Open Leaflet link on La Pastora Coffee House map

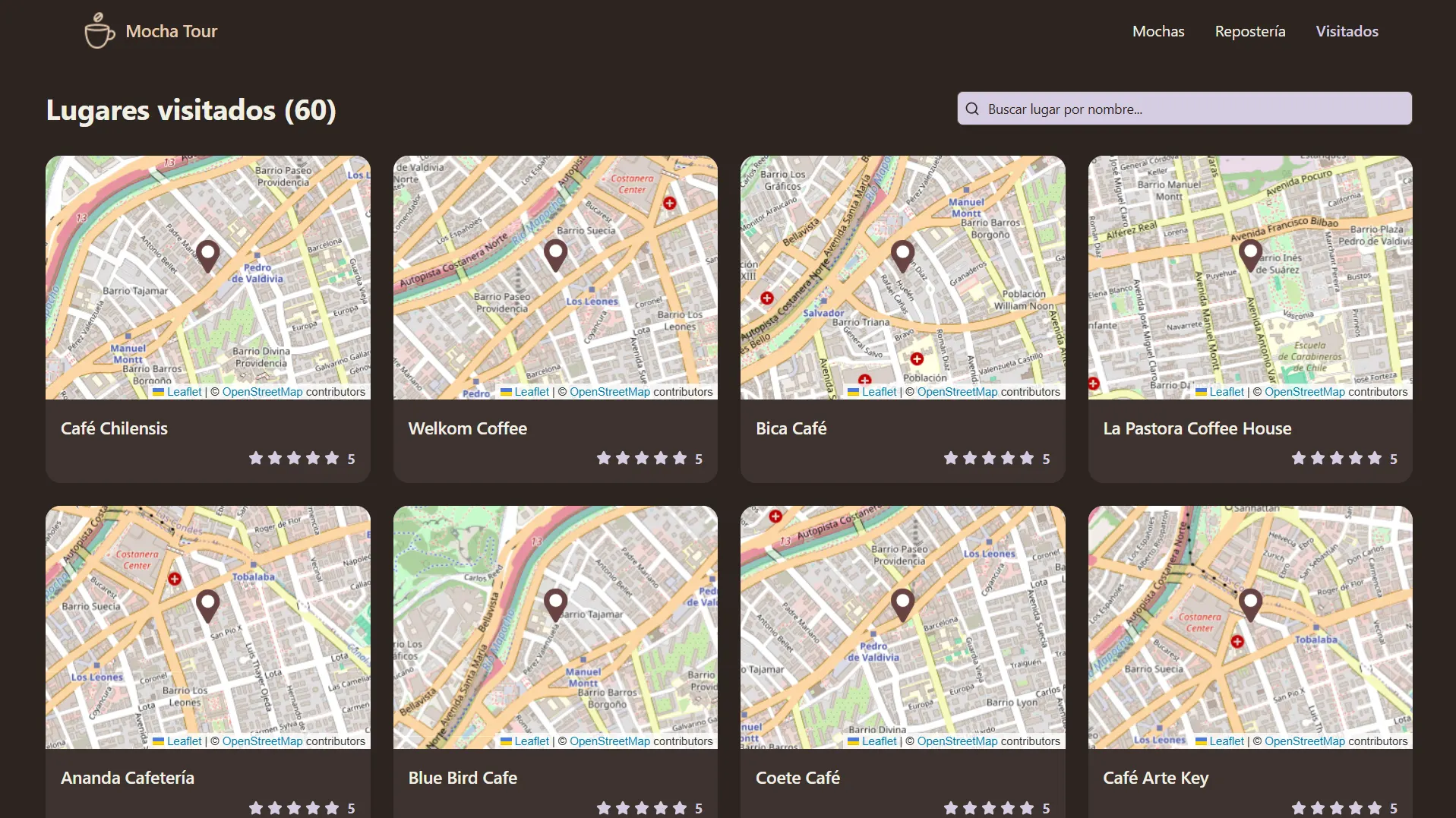click(1227, 392)
